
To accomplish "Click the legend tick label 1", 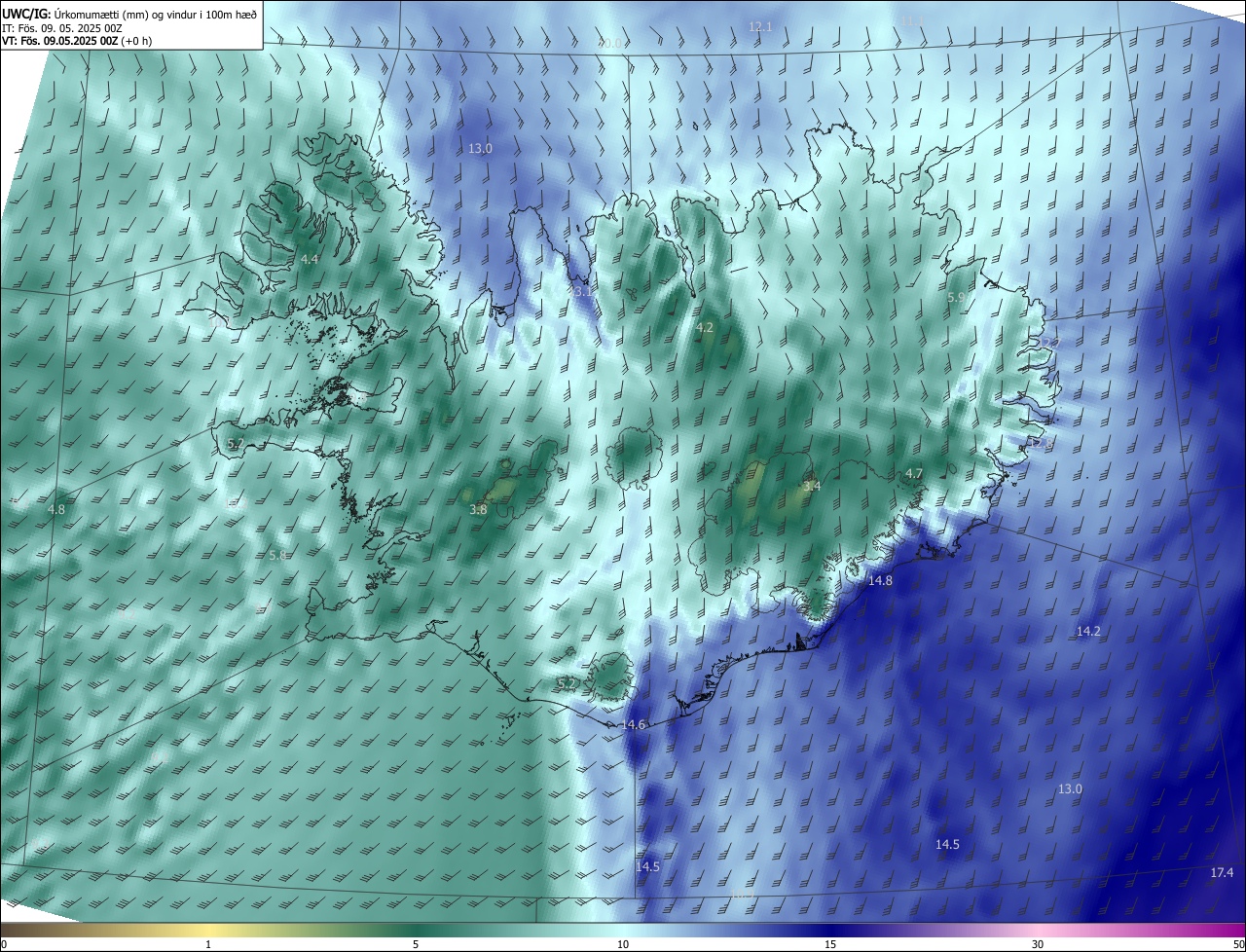I will (209, 944).
